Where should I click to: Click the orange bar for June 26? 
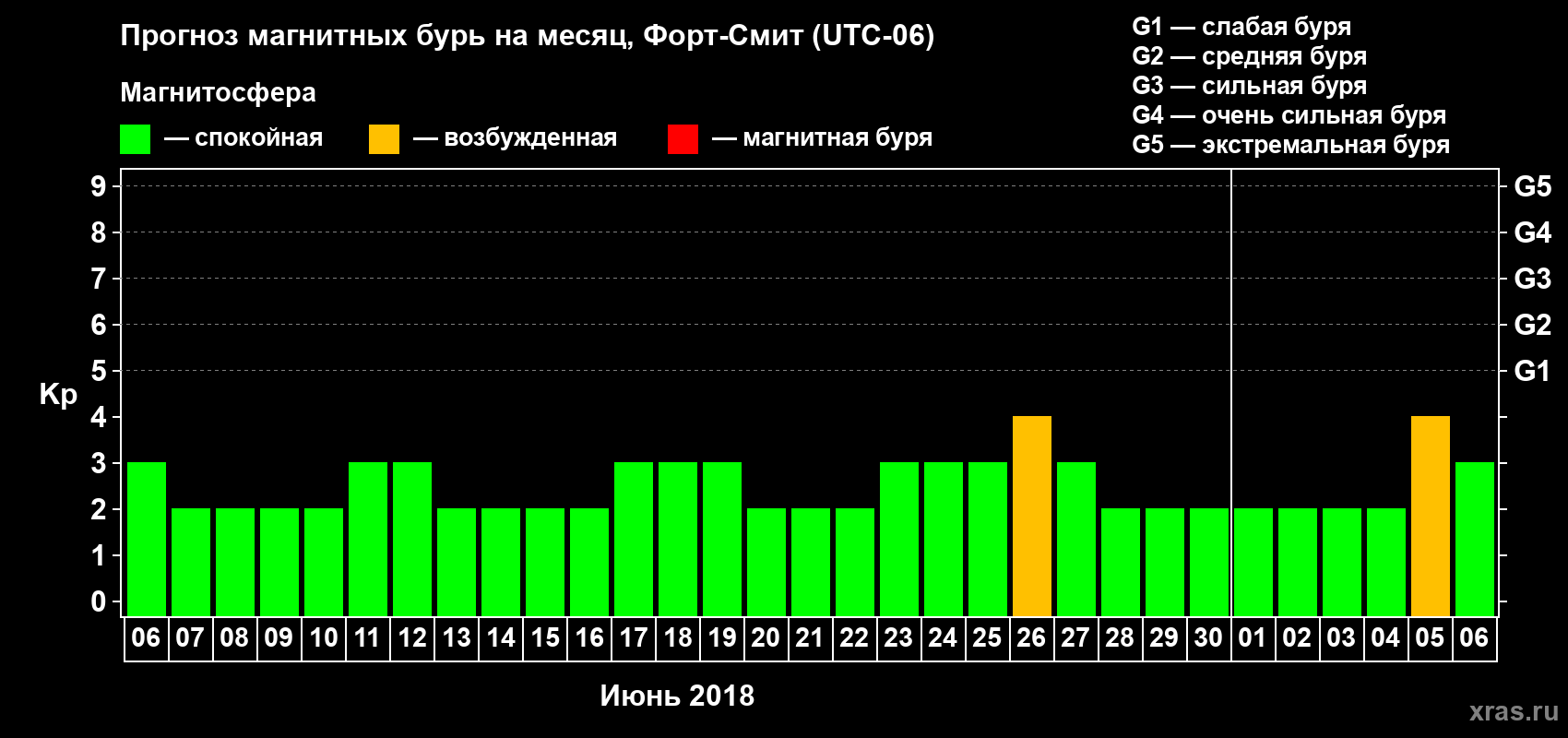[1032, 516]
